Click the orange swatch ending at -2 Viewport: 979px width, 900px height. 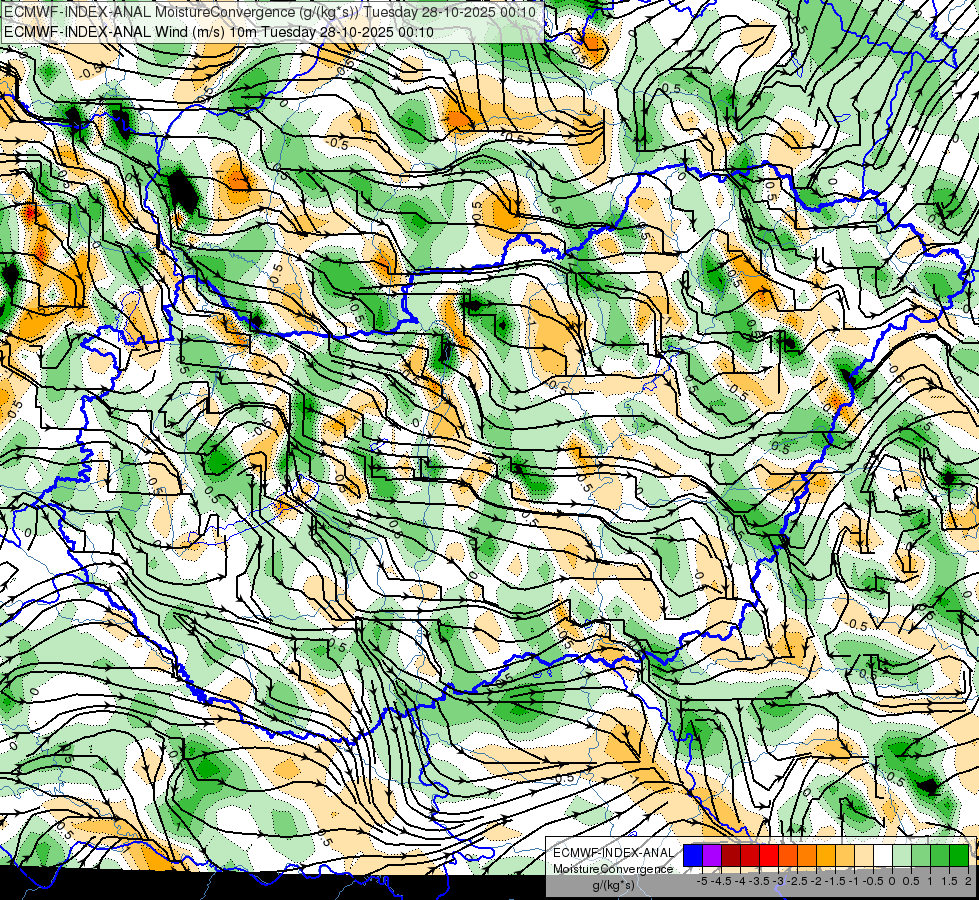click(x=807, y=856)
